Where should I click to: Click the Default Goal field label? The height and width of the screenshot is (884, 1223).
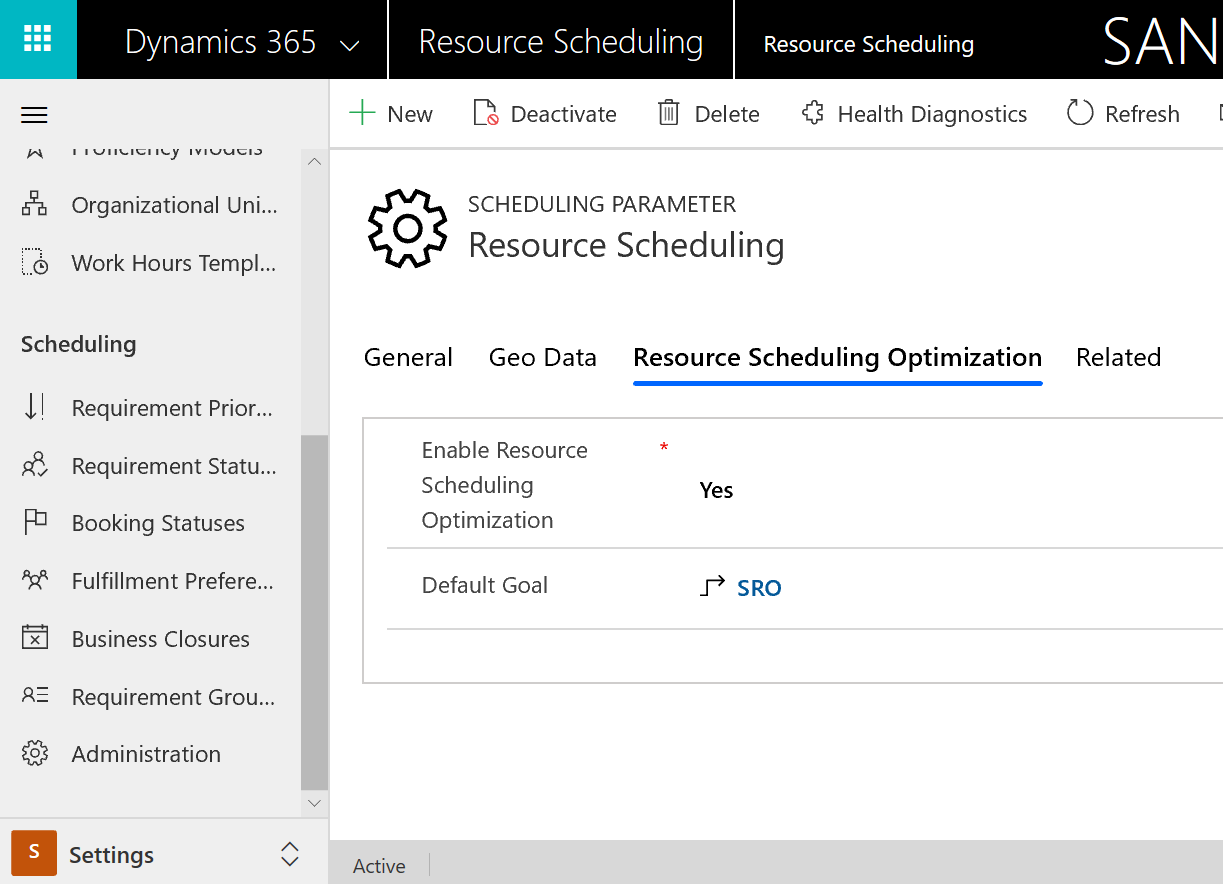(485, 585)
